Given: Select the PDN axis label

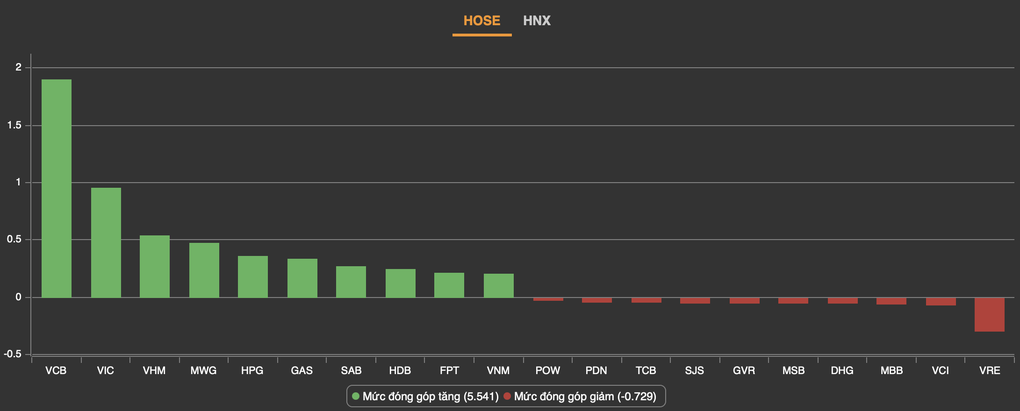Looking at the screenshot, I should pyautogui.click(x=597, y=371).
